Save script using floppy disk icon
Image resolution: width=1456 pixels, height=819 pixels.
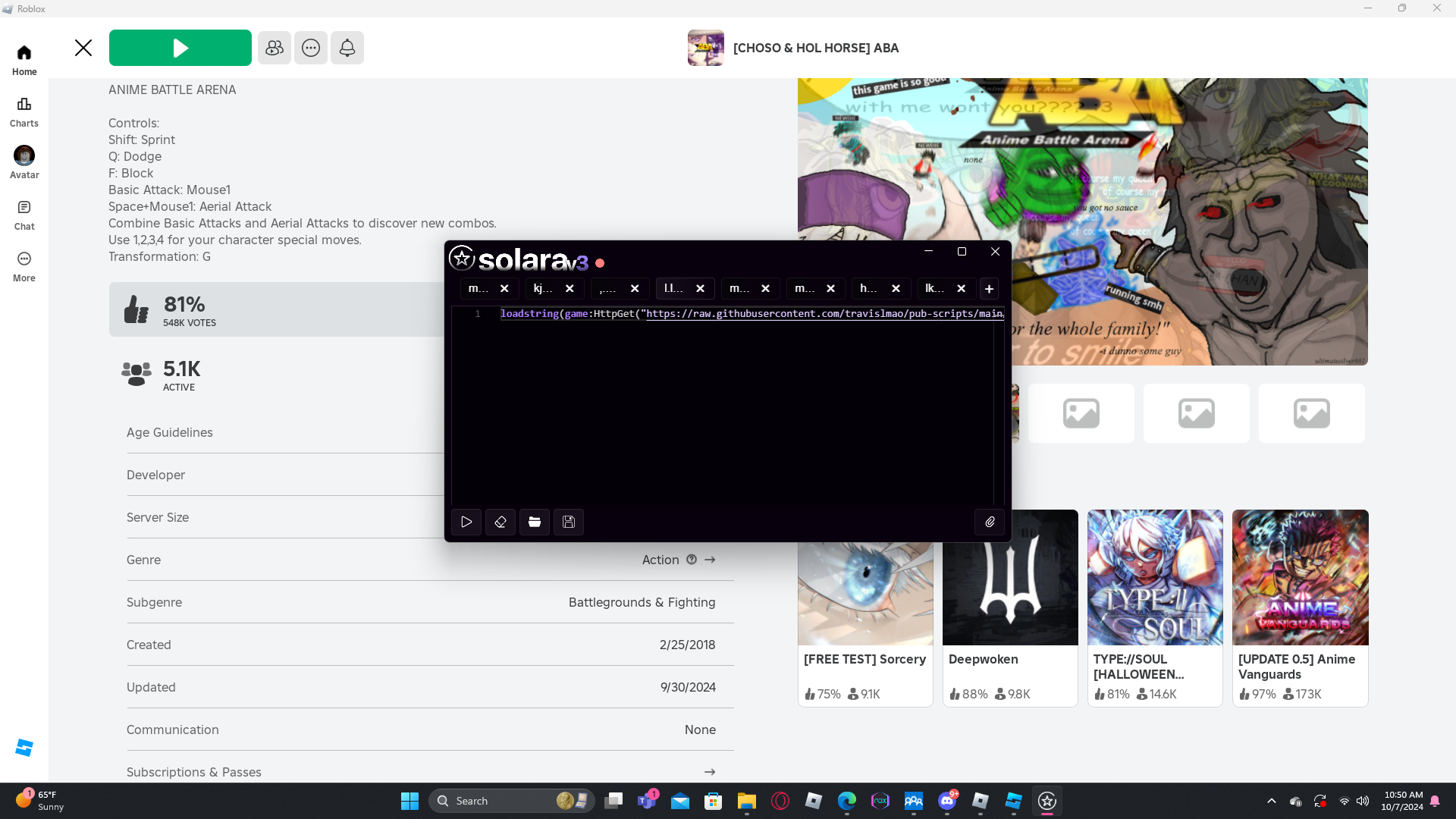[x=569, y=522]
